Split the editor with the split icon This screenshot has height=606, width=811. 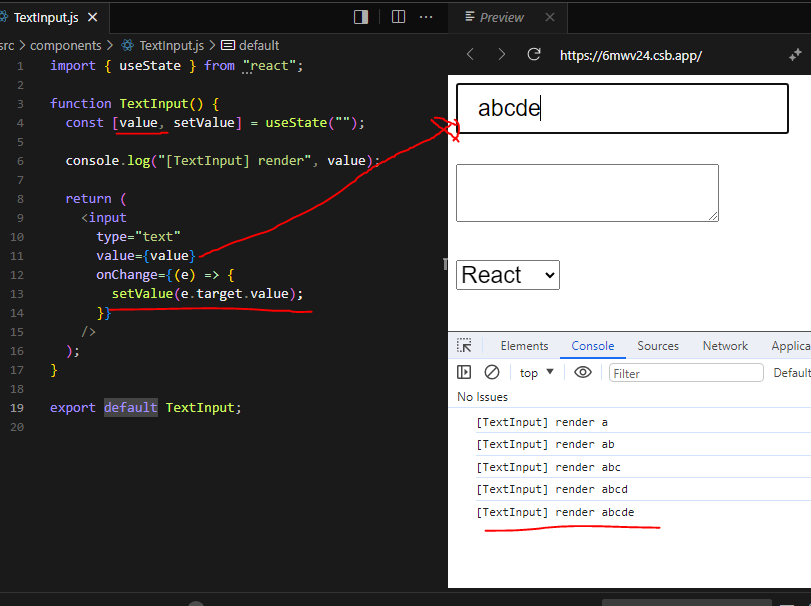point(398,17)
